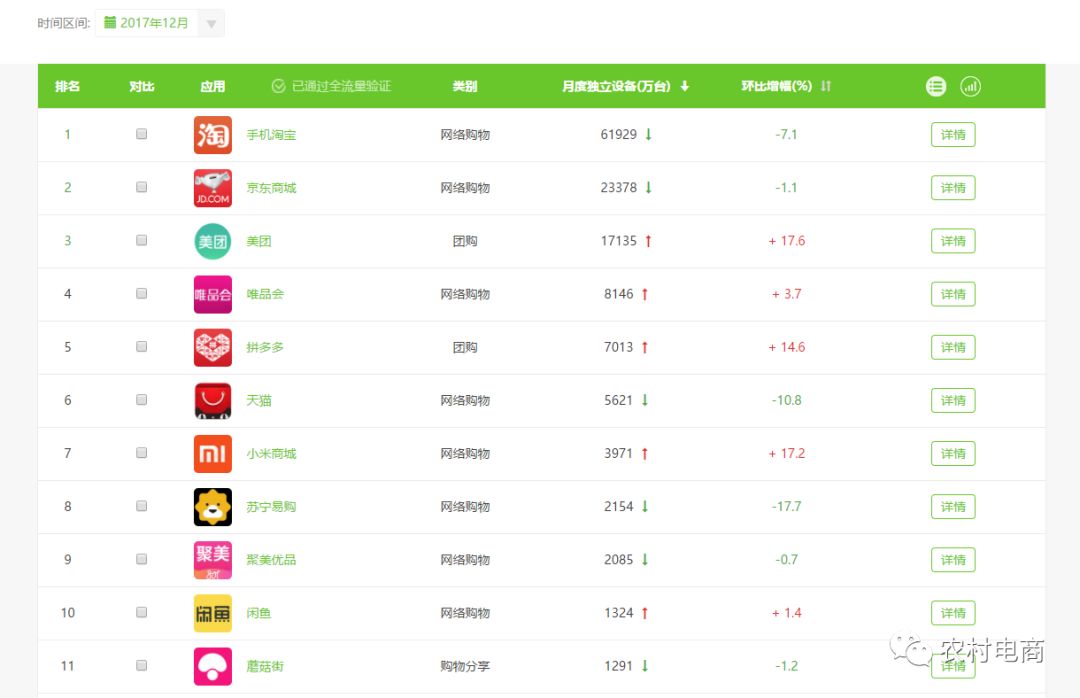The width and height of the screenshot is (1080, 698).
Task: Click the Meituan round green icon
Action: pyautogui.click(x=212, y=241)
